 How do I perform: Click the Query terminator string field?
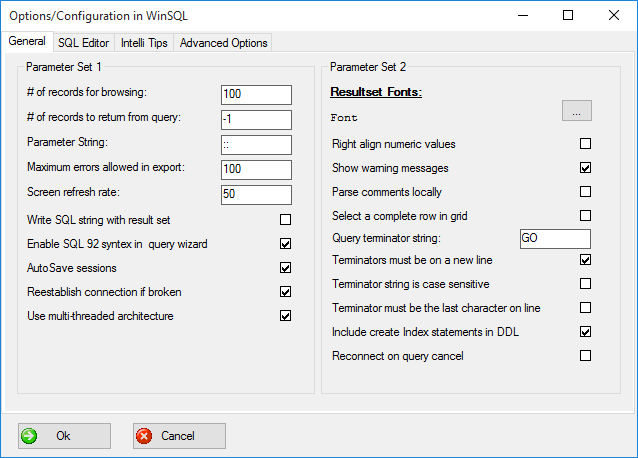(555, 239)
